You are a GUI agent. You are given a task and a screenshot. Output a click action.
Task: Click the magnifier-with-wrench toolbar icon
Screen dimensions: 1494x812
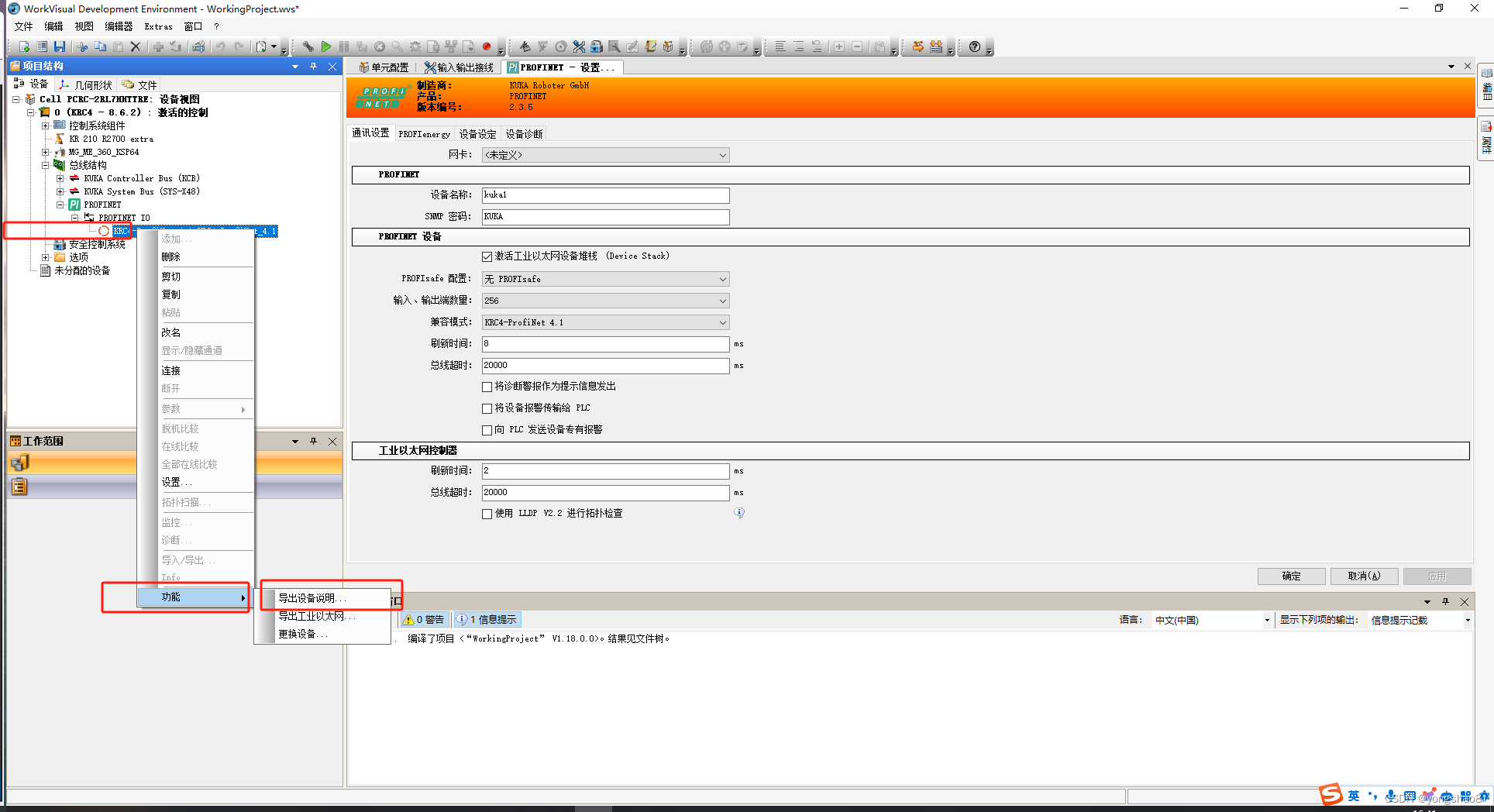click(614, 46)
